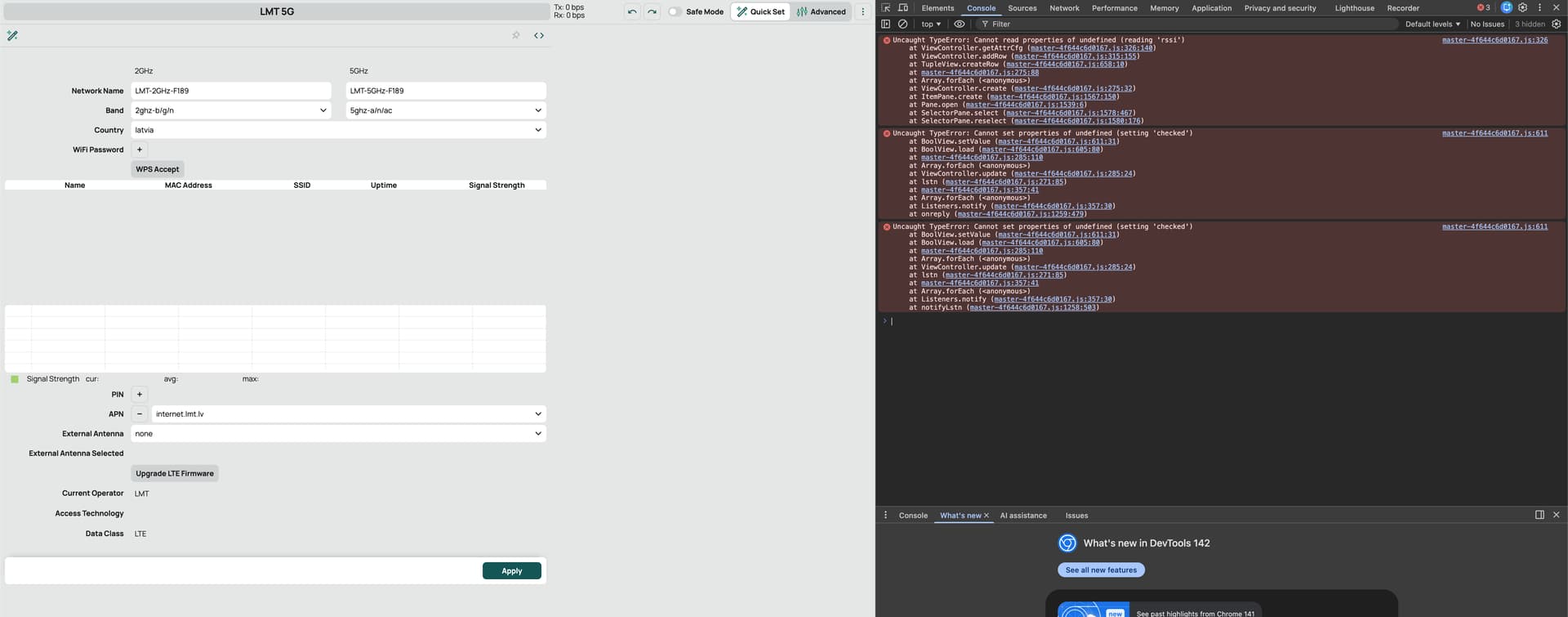Close the DevTools bottom drawer
Screen dimensions: 1568x617
1556,515
